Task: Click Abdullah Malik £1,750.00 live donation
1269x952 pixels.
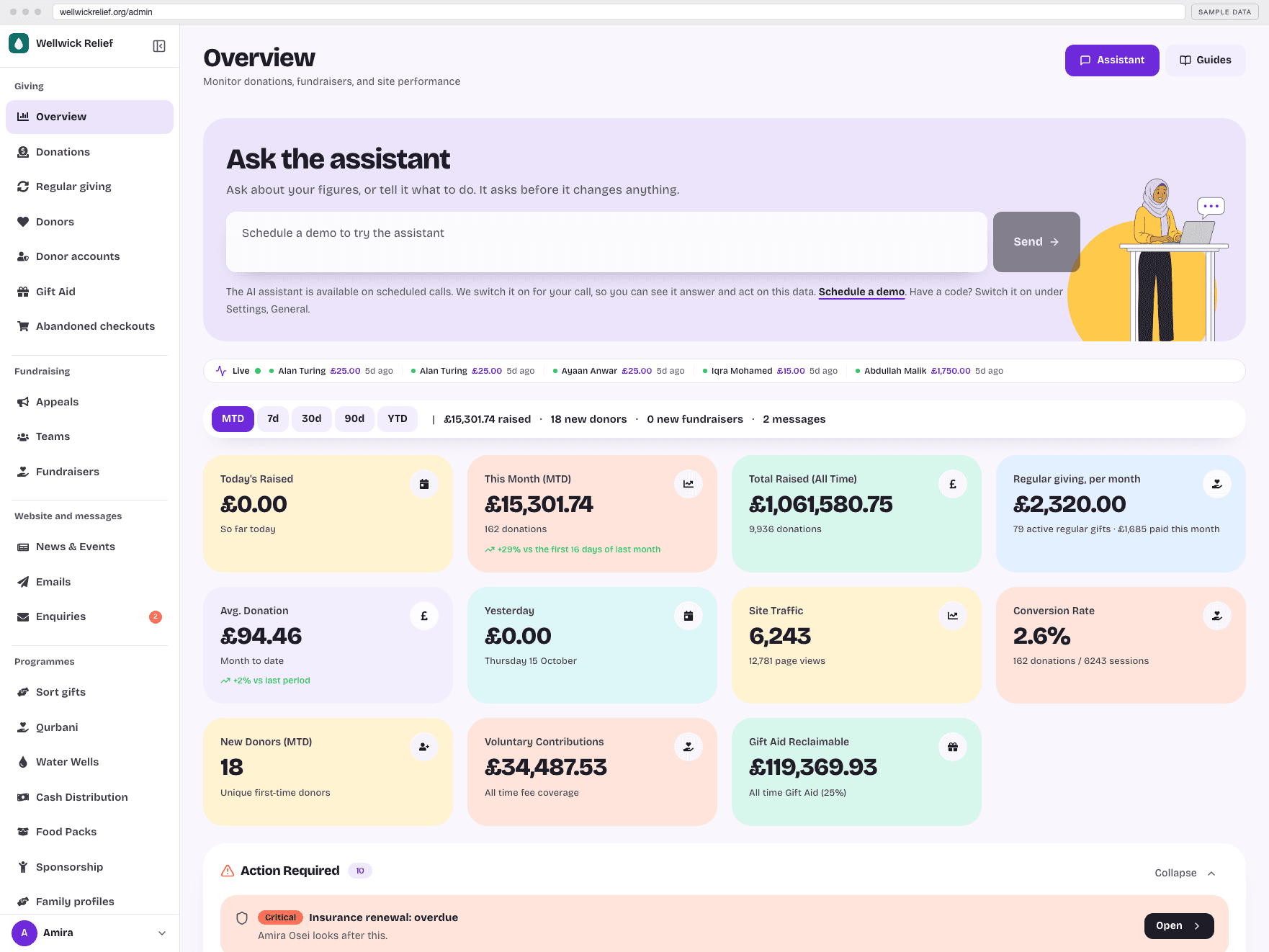Action: tap(929, 371)
